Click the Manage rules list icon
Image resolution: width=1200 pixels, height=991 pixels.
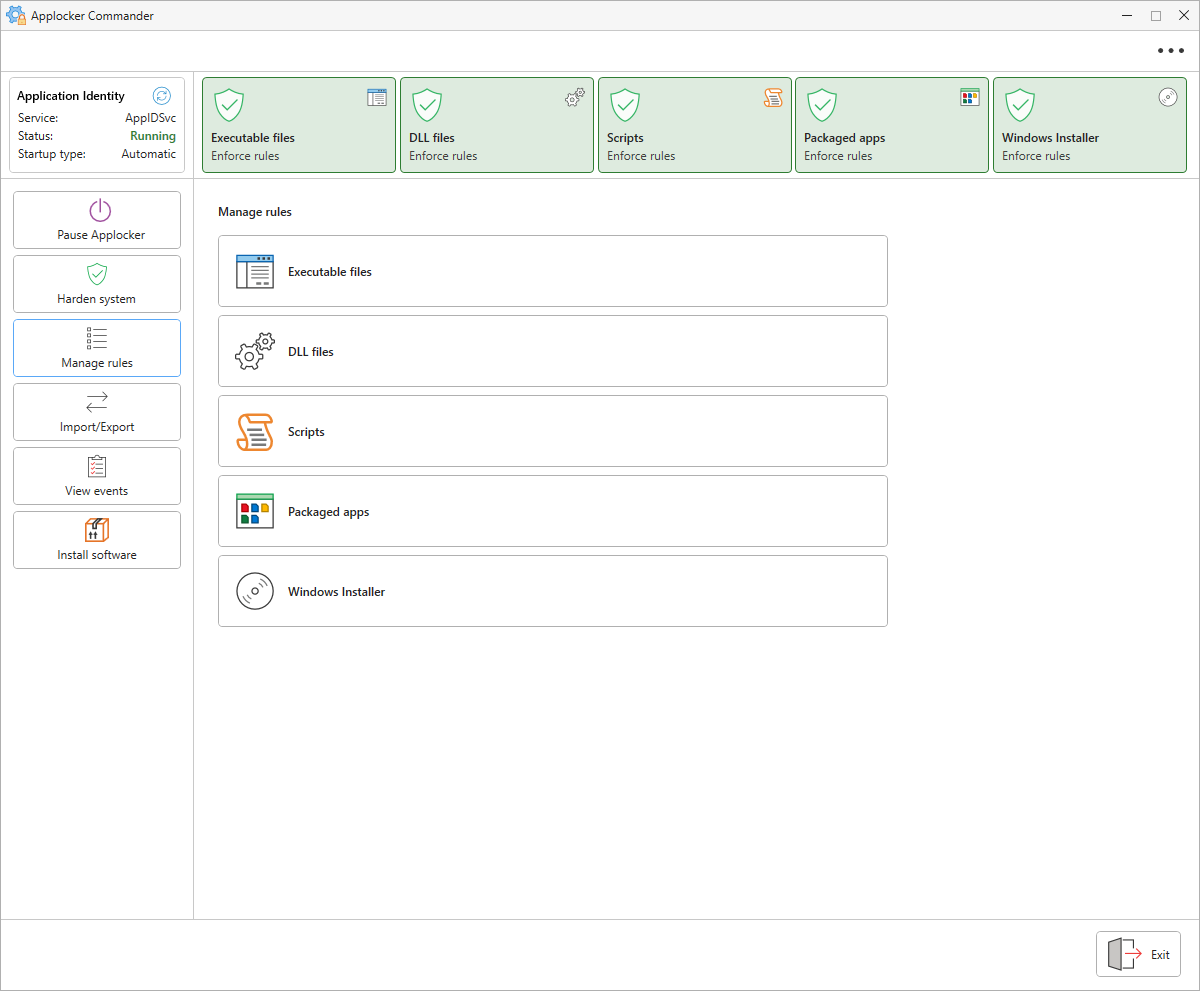(x=97, y=338)
